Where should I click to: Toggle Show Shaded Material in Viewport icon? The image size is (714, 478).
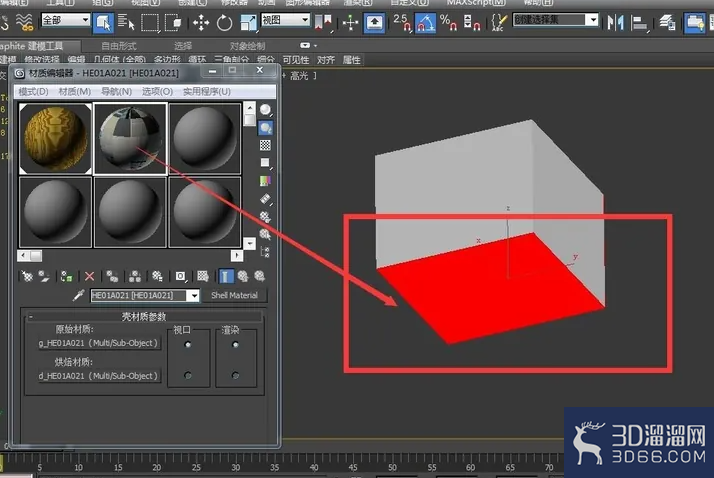coord(203,276)
